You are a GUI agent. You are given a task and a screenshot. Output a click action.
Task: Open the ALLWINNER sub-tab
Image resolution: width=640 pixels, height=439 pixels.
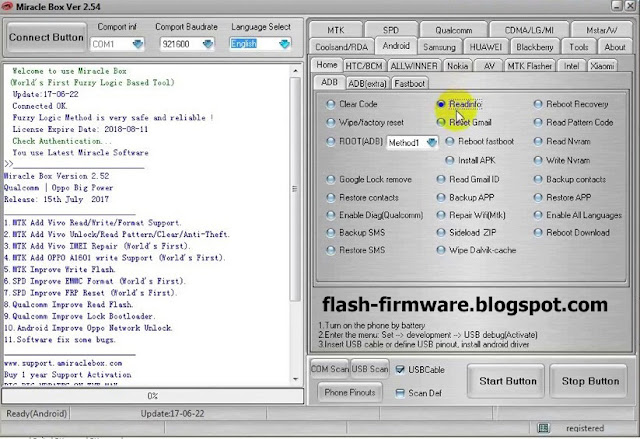[413, 66]
